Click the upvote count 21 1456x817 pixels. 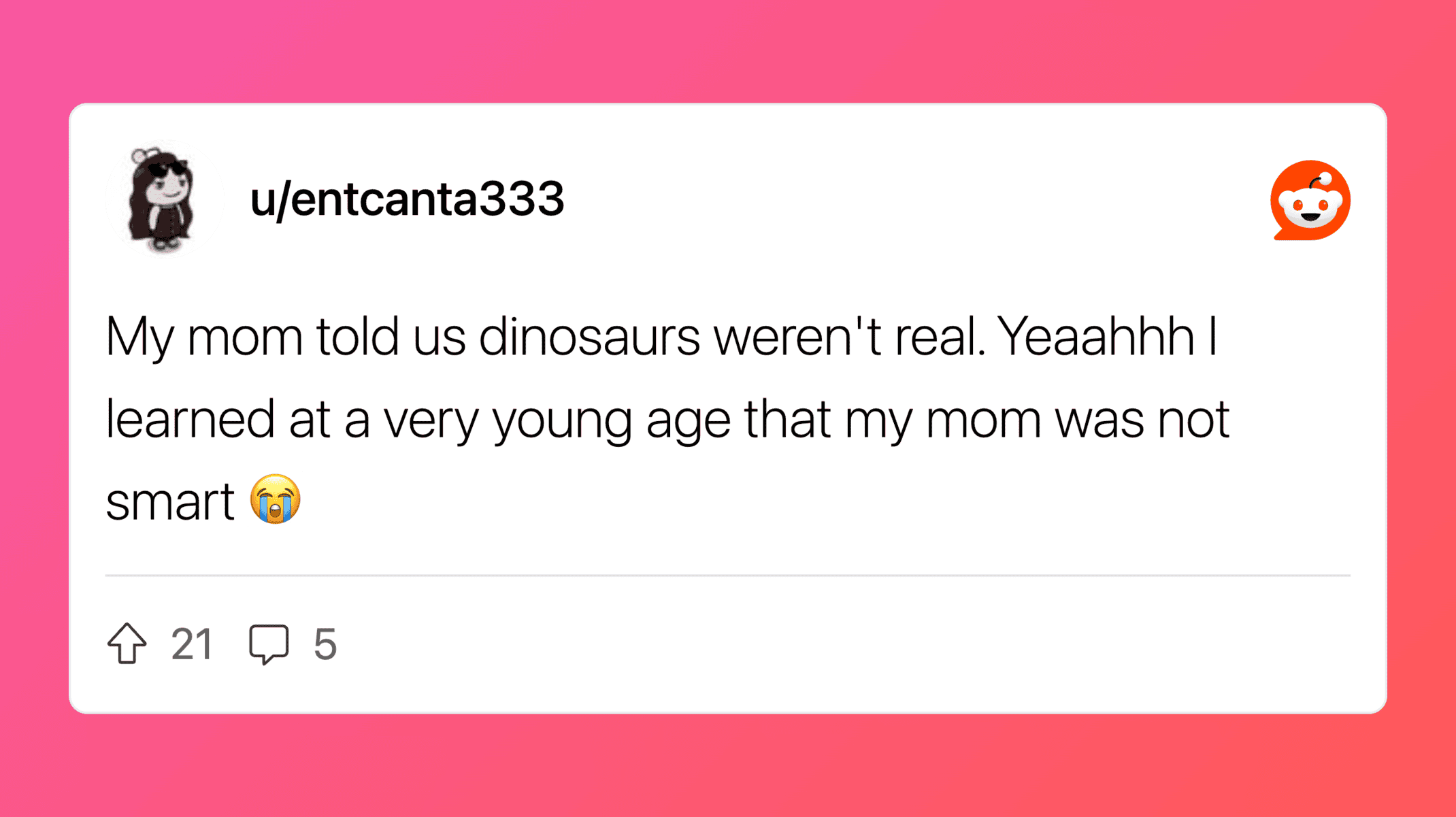pyautogui.click(x=192, y=644)
